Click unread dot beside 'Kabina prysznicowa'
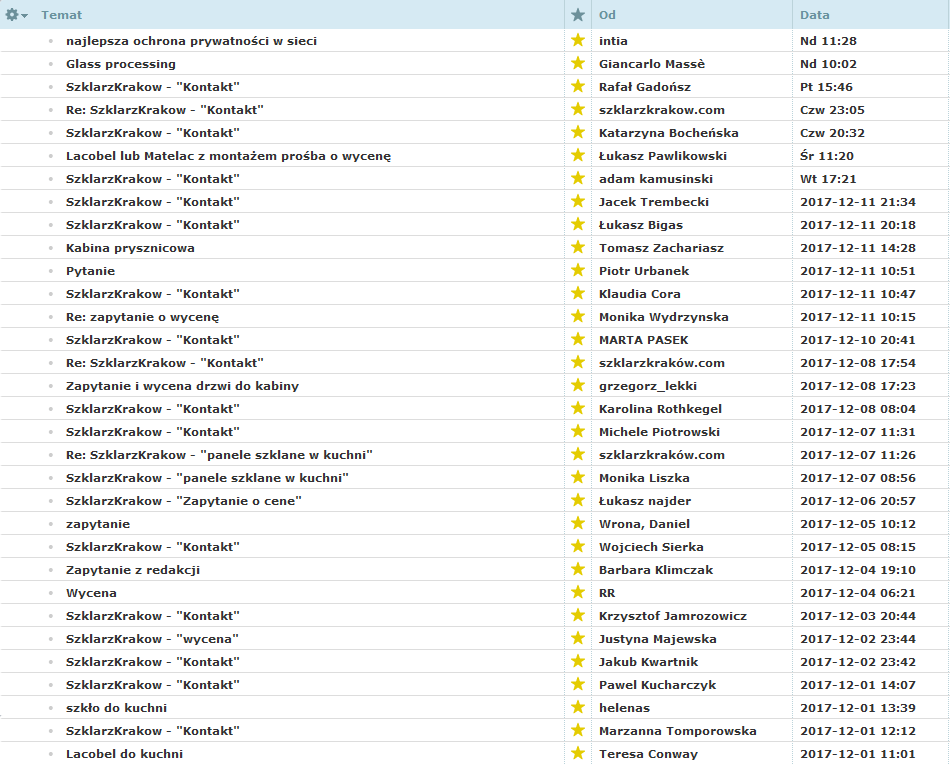The height and width of the screenshot is (764, 950). tap(51, 248)
